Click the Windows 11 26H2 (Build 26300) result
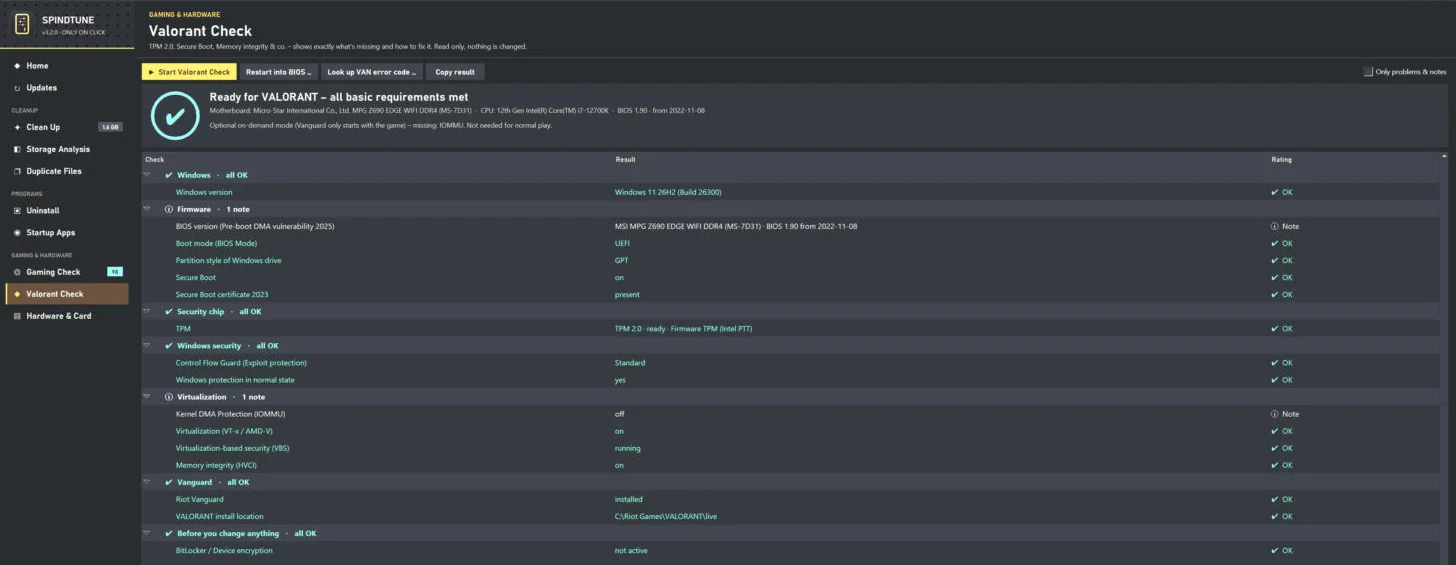 click(668, 192)
